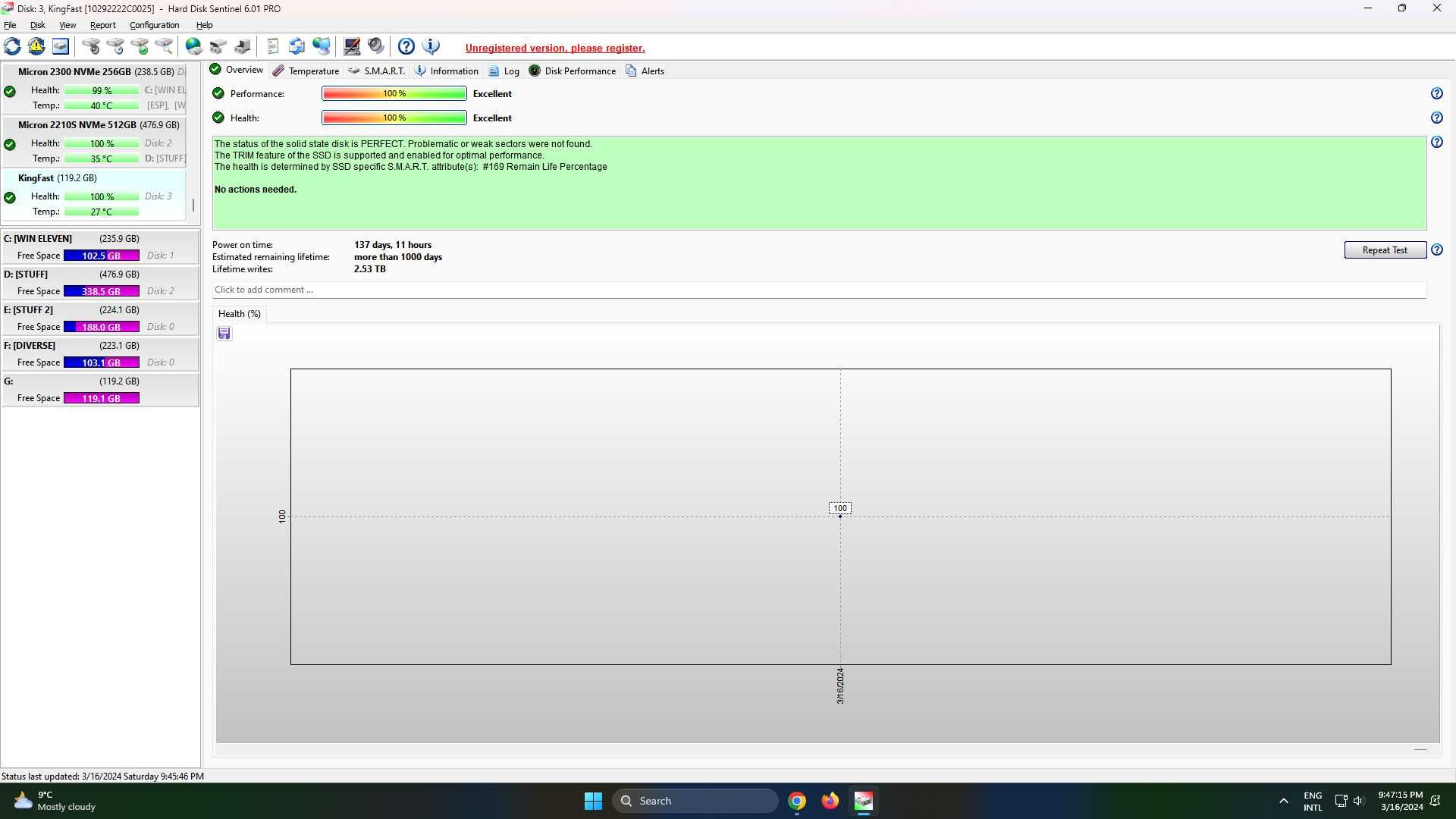Image resolution: width=1456 pixels, height=819 pixels.
Task: Show hidden system tray icons
Action: (x=1283, y=801)
